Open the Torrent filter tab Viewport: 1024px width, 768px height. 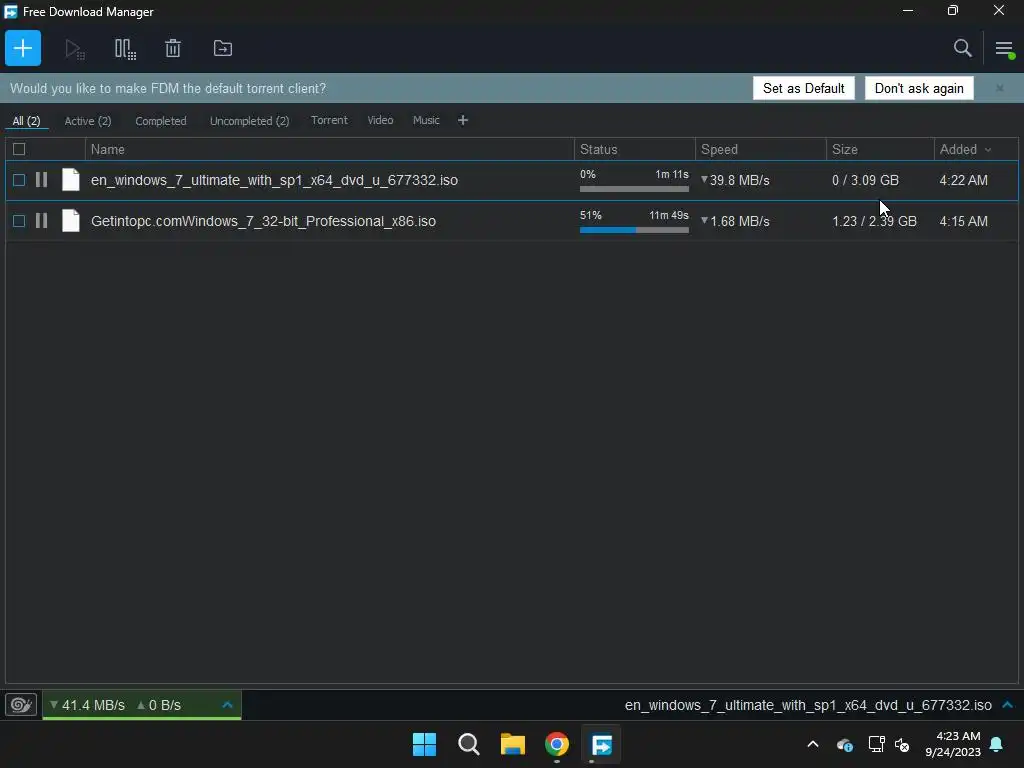pos(329,120)
